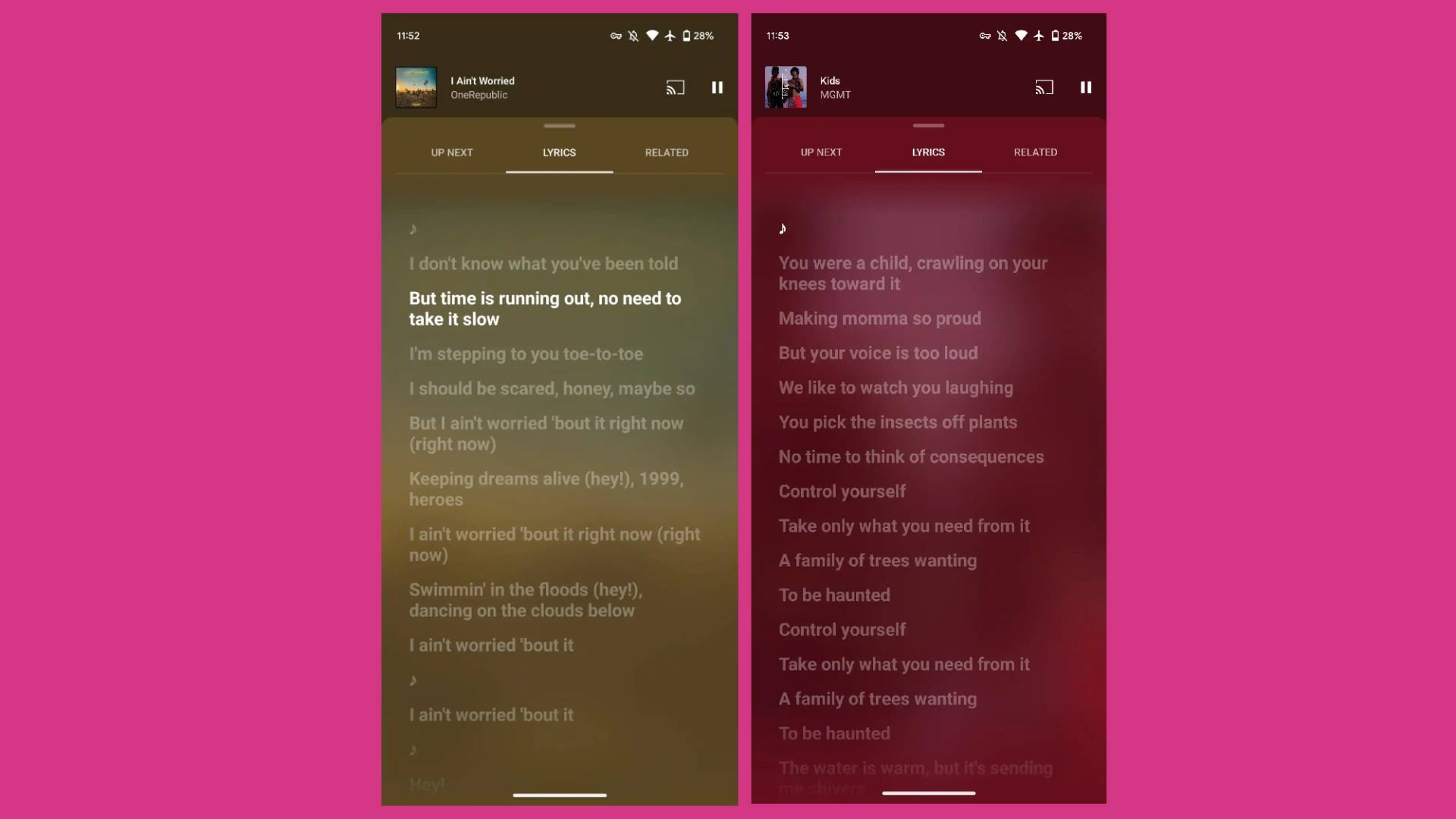
Task: Toggle mute icon in left status bar
Action: pos(634,35)
